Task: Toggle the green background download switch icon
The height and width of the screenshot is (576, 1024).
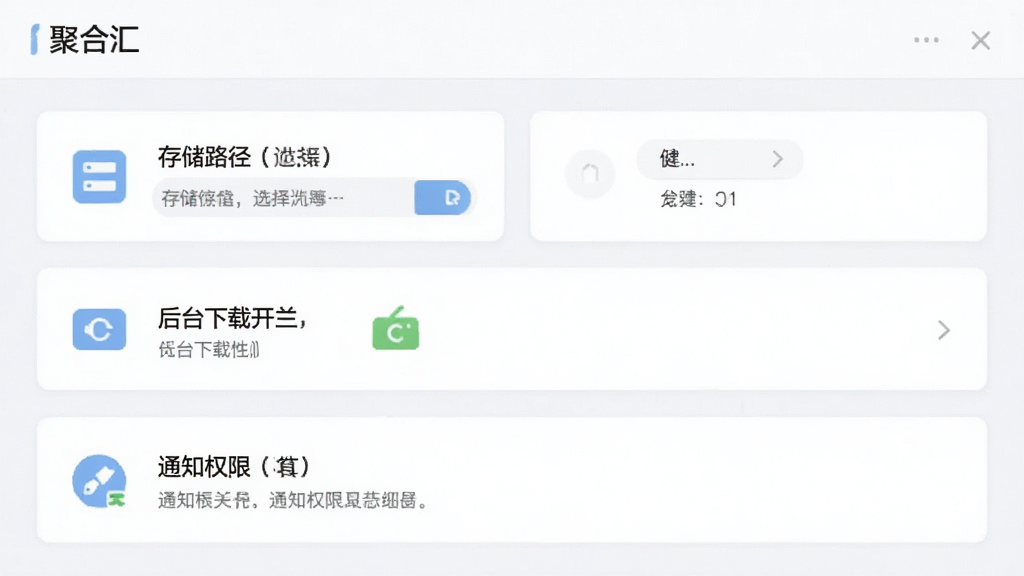Action: pyautogui.click(x=396, y=328)
